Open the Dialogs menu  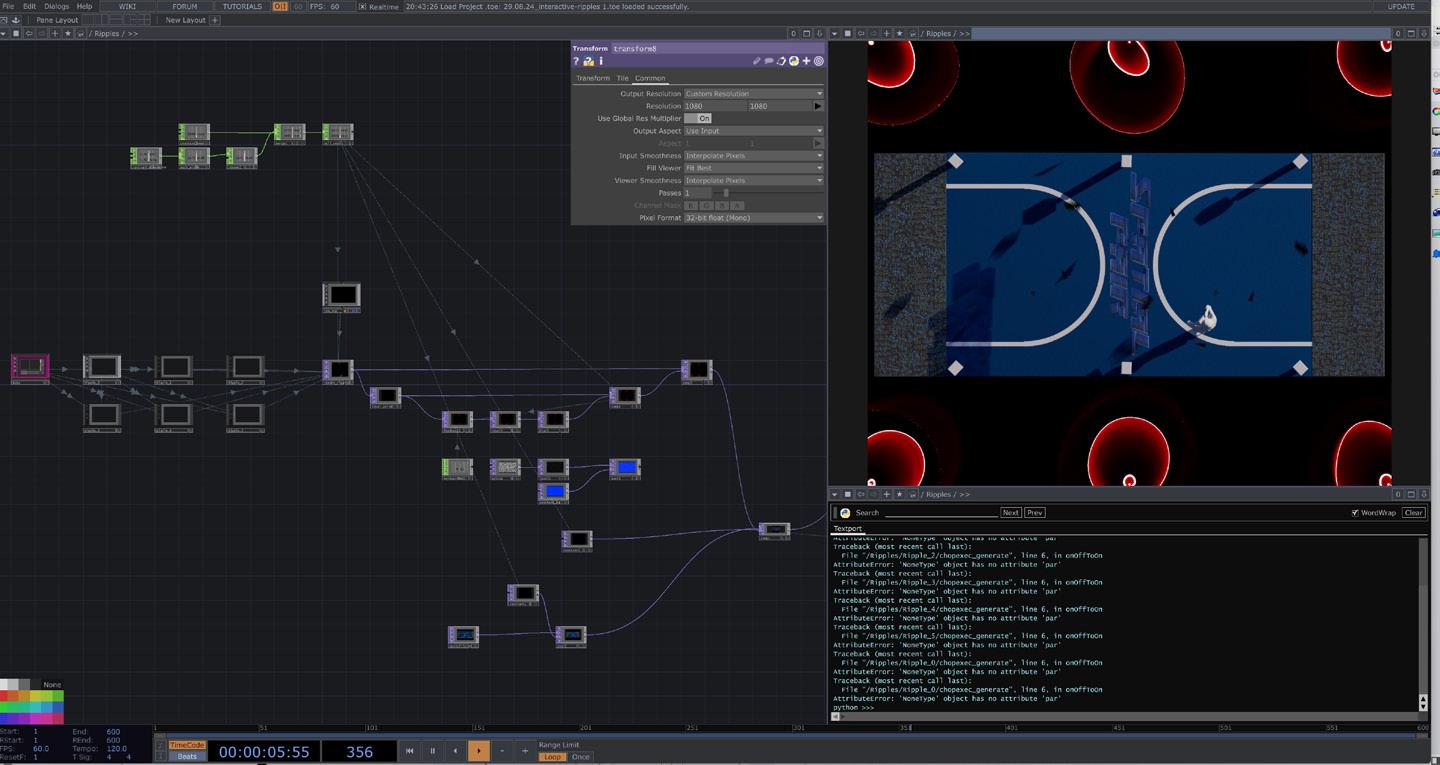[x=57, y=6]
